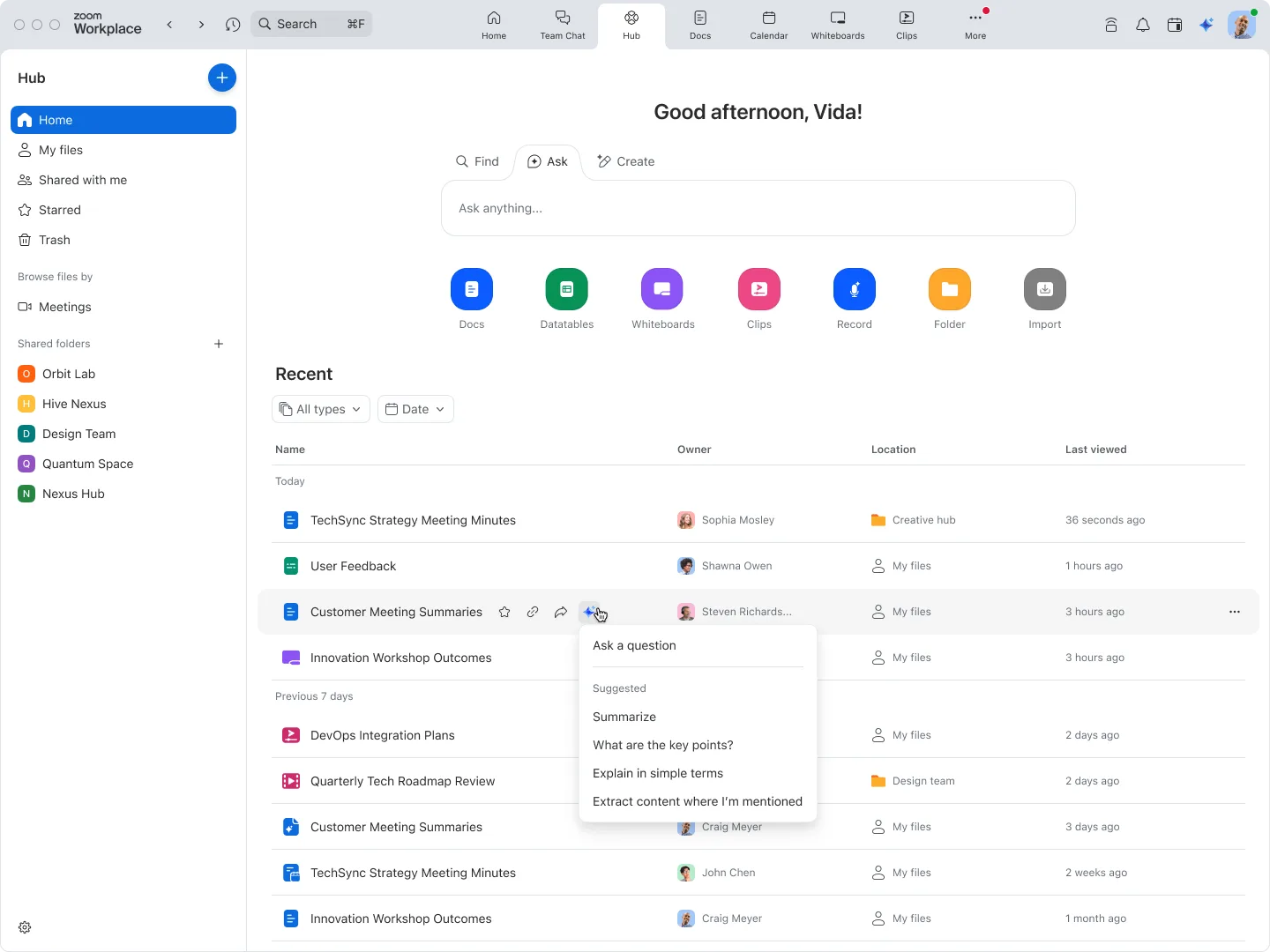
Task: Click the pink Clips create icon
Action: pyautogui.click(x=758, y=289)
